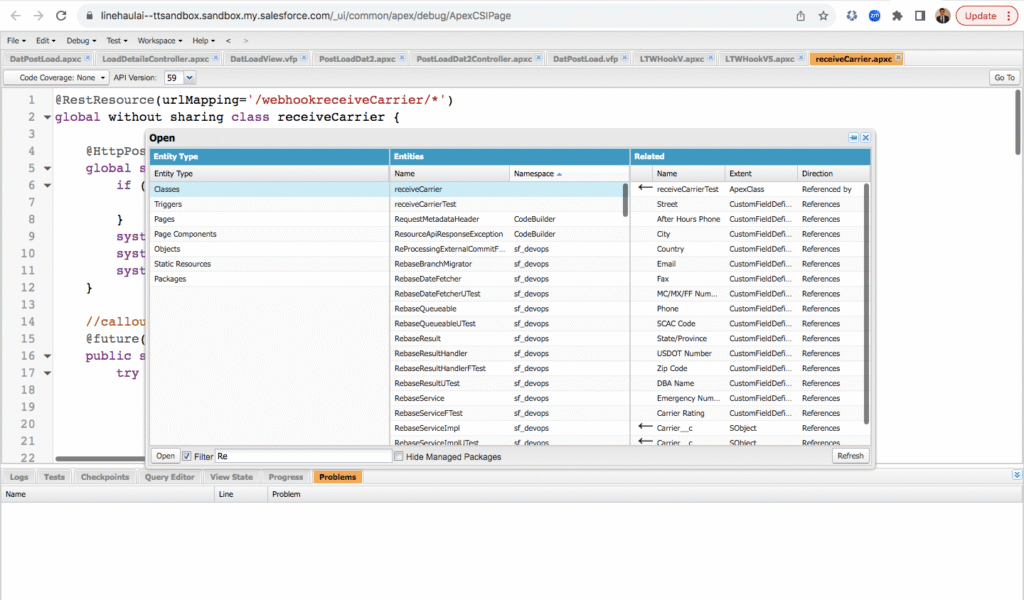Open the Edit menu
The image size is (1024, 600).
[x=45, y=40]
